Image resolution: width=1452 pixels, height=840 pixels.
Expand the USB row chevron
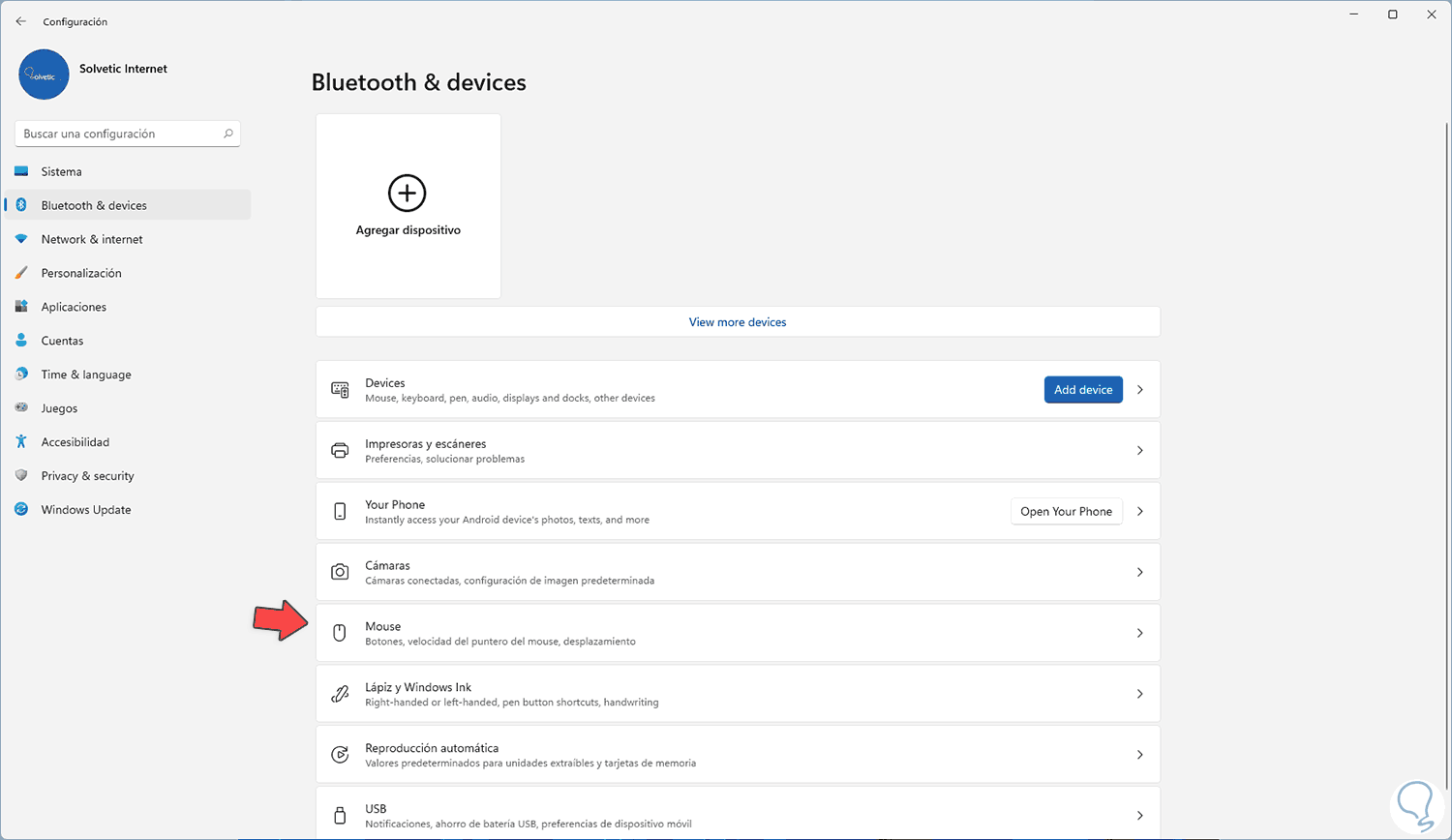pos(1140,815)
